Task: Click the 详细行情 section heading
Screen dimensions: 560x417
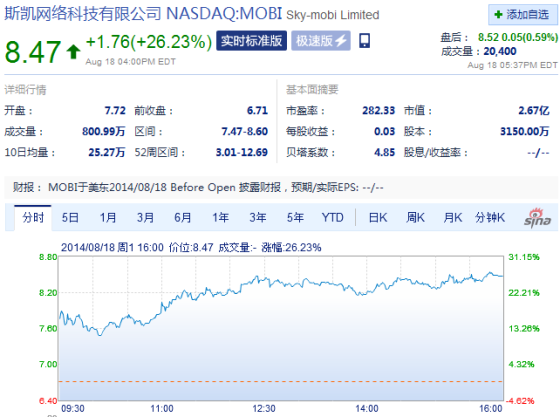Action: tap(25, 90)
